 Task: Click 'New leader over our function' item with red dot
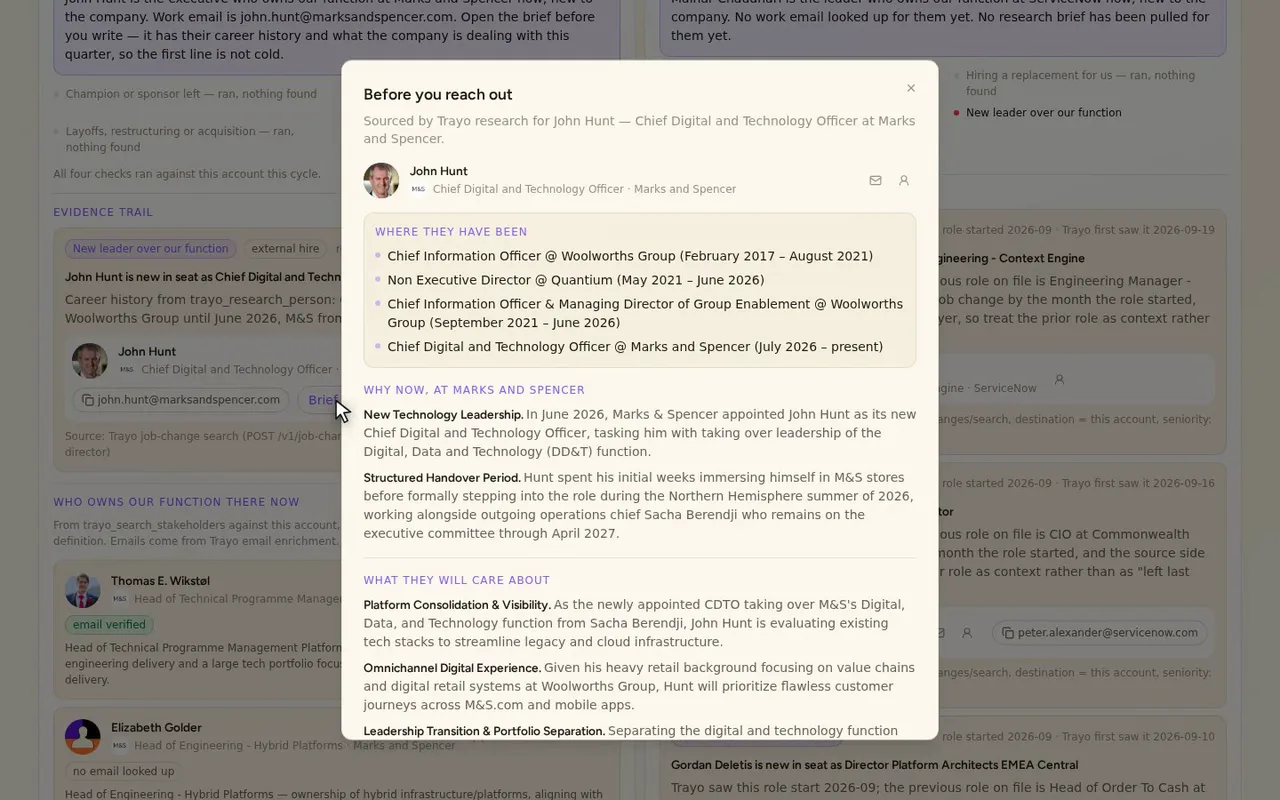tap(1044, 113)
